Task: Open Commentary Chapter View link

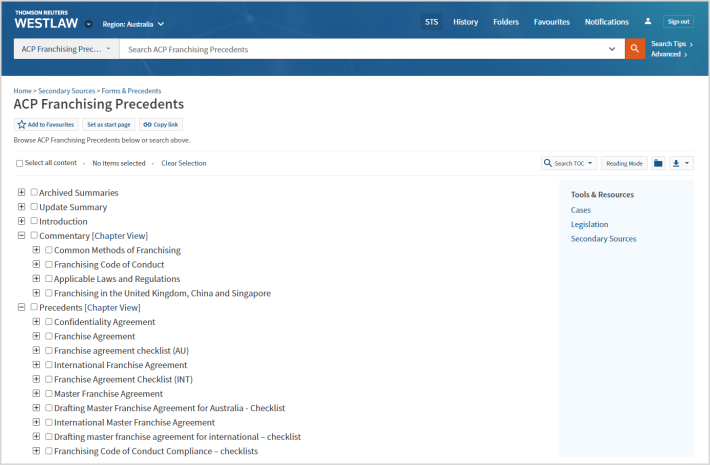Action: point(120,235)
